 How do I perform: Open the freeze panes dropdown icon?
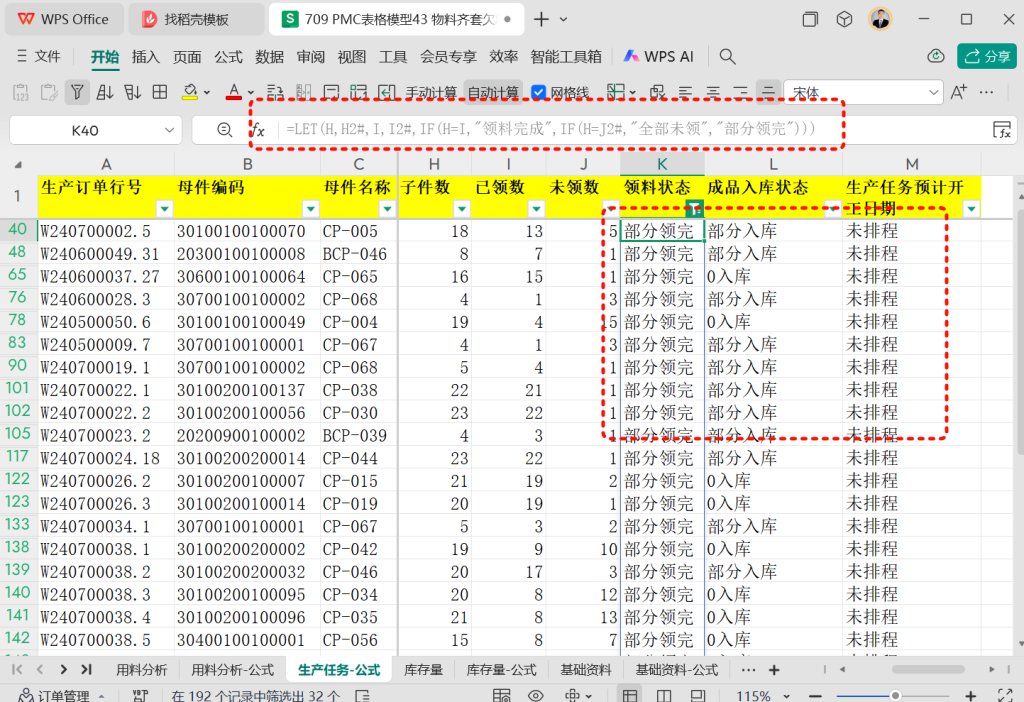pyautogui.click(x=620, y=93)
